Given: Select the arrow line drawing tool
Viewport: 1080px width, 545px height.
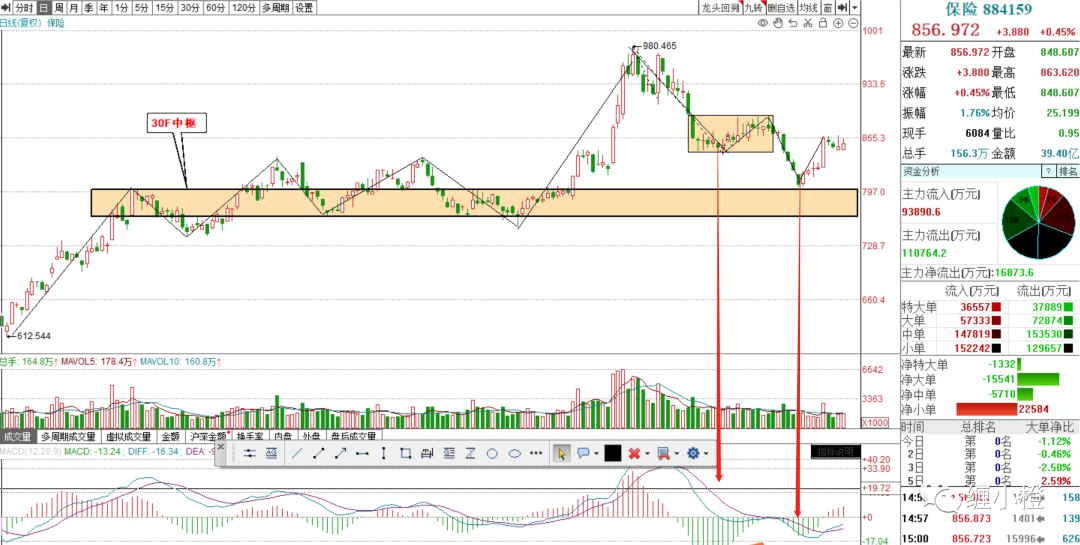Looking at the screenshot, I should pyautogui.click(x=340, y=453).
